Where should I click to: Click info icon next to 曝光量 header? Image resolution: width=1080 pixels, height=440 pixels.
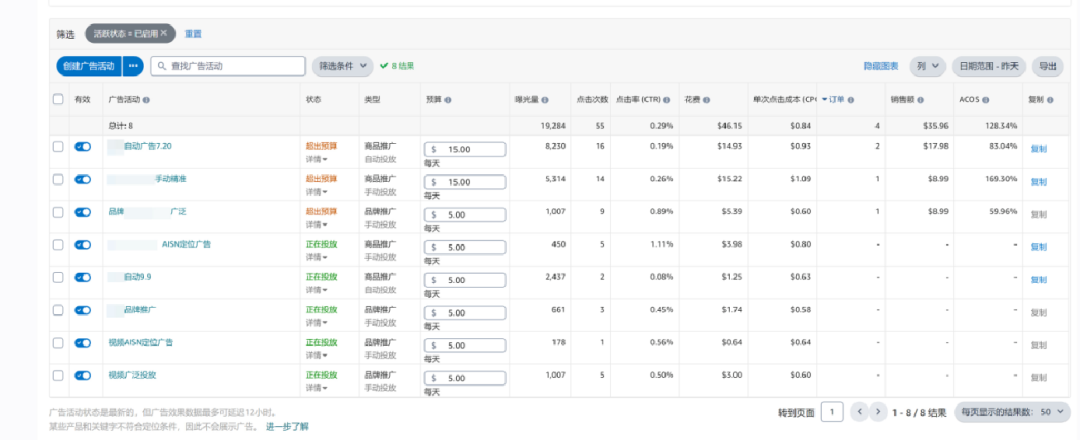pos(545,100)
